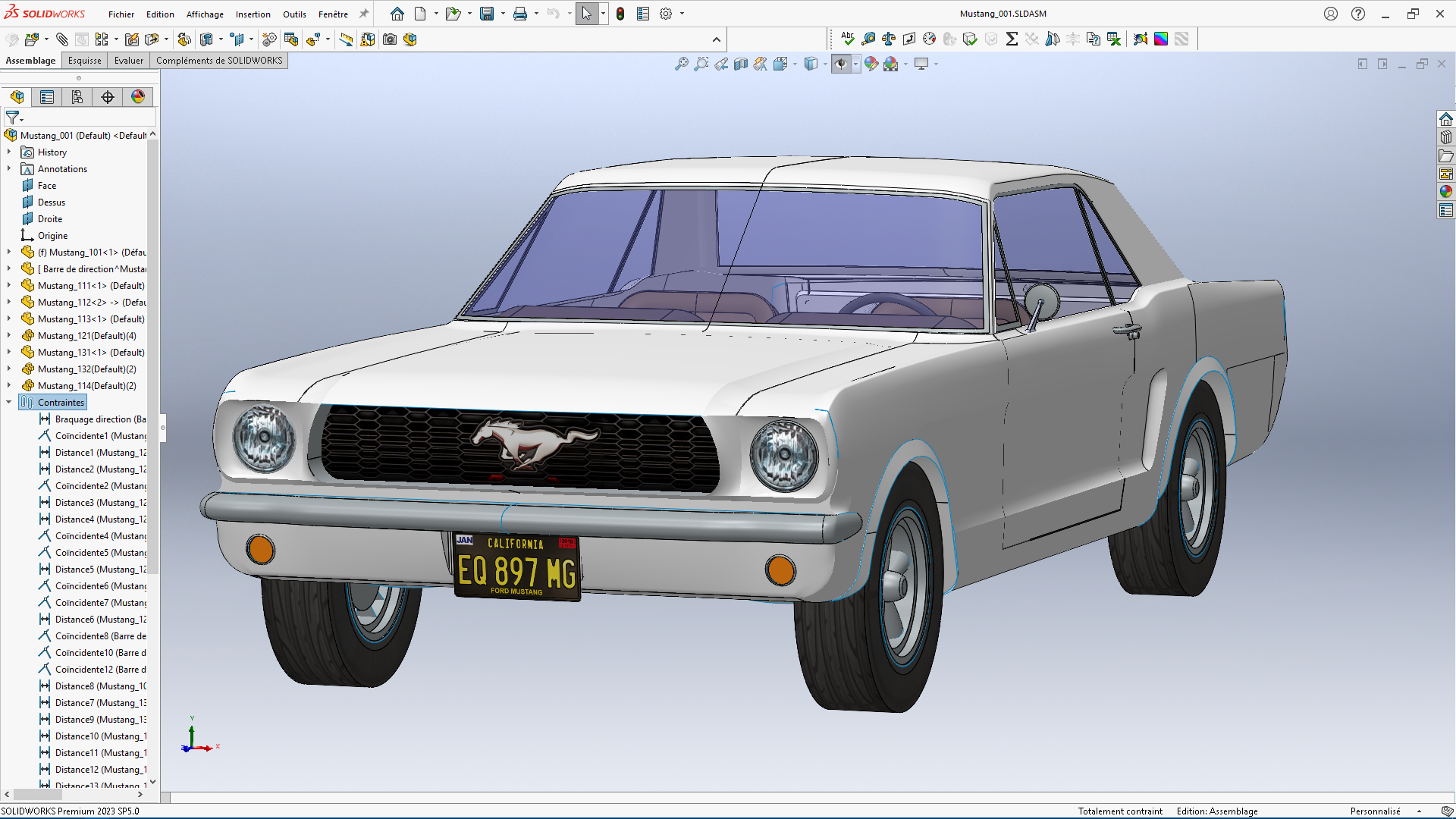Expand the History folder node
1456x819 pixels.
pyautogui.click(x=9, y=152)
